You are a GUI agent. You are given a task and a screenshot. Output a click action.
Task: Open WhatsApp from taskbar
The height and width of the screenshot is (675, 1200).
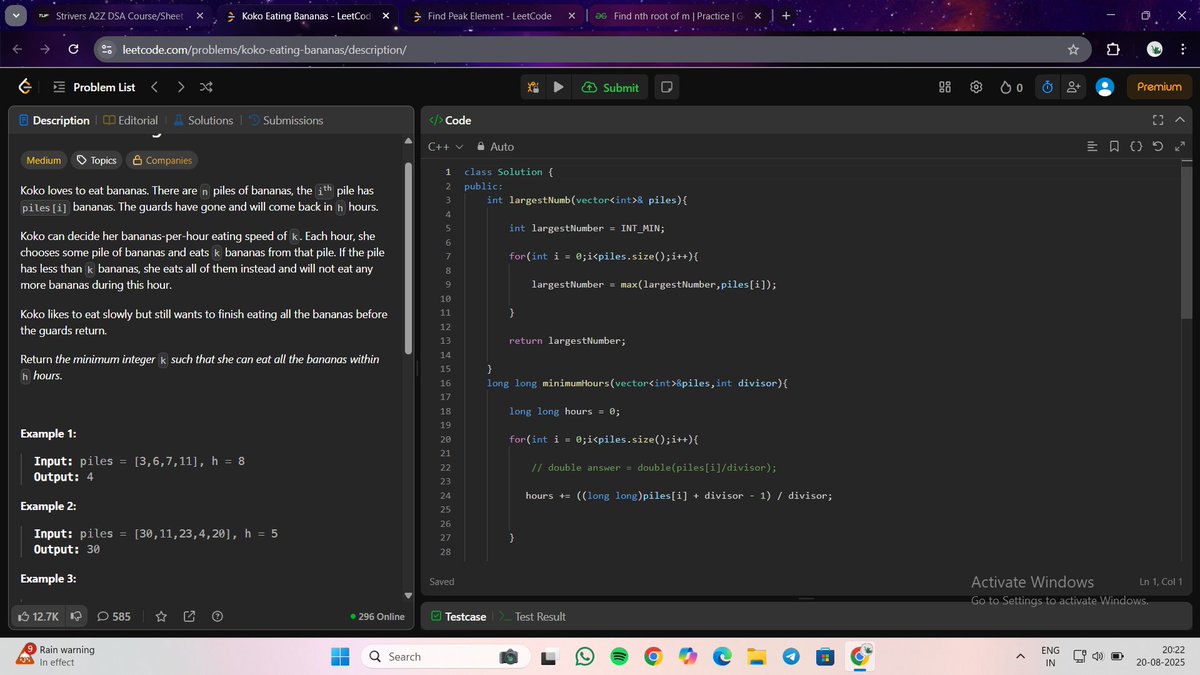585,656
